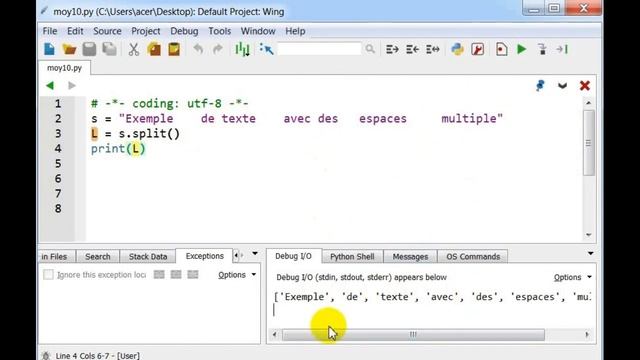Select the moy10.py editor tab
This screenshot has height=360, width=640.
click(64, 68)
